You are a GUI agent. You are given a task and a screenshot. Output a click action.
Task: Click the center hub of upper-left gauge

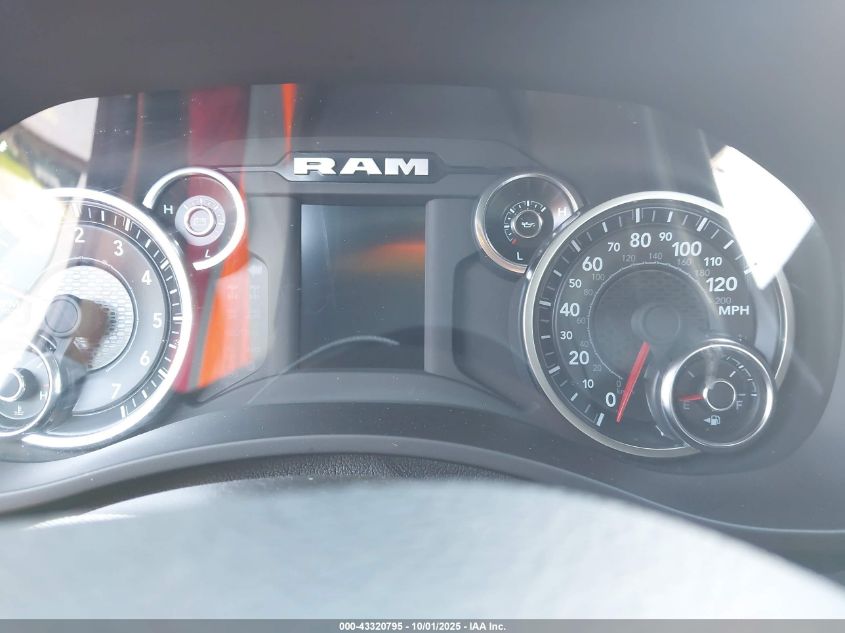[x=199, y=220]
